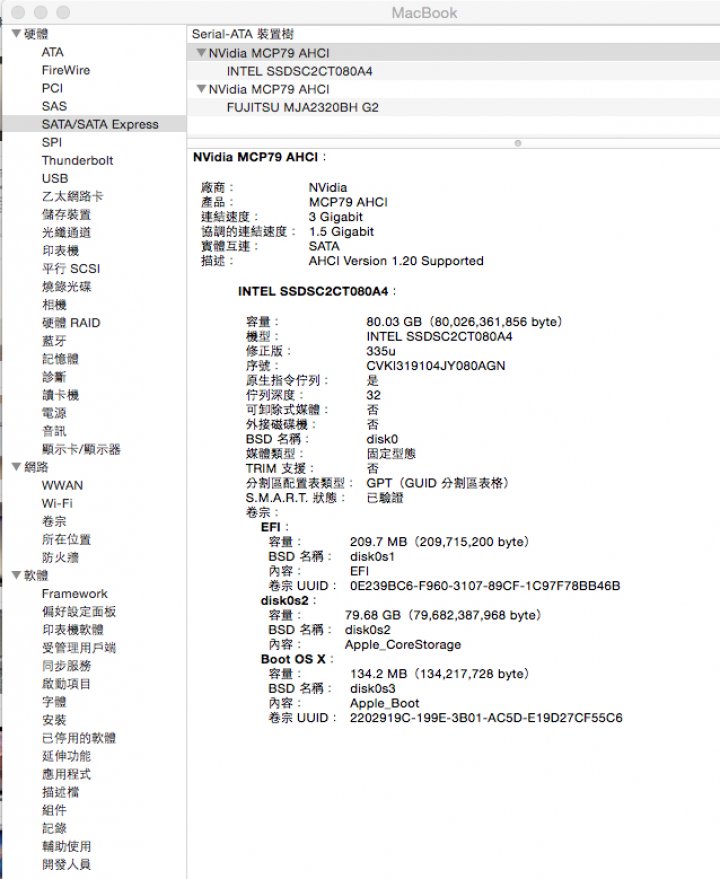The height and width of the screenshot is (879, 720).
Task: Click the pane divider handle dot
Action: (518, 143)
